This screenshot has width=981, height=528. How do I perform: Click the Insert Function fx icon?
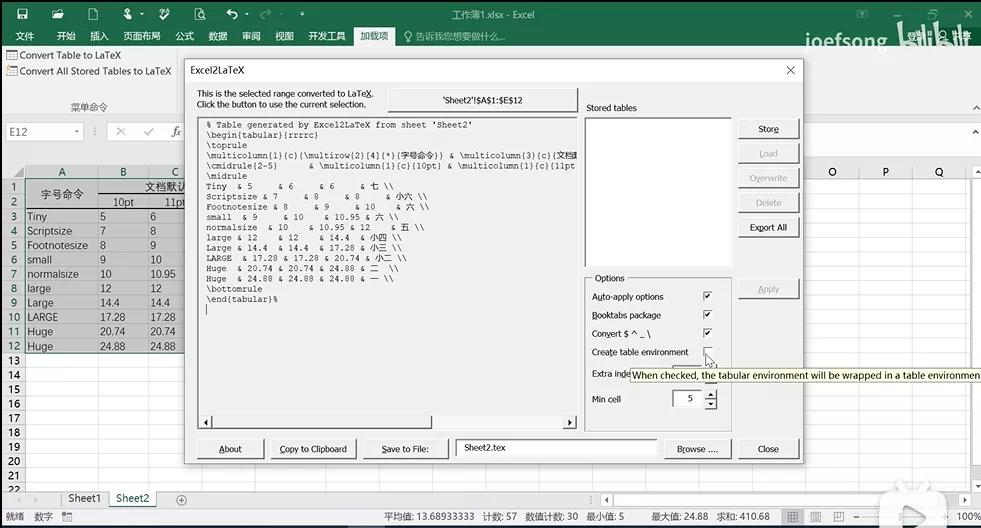click(x=176, y=131)
